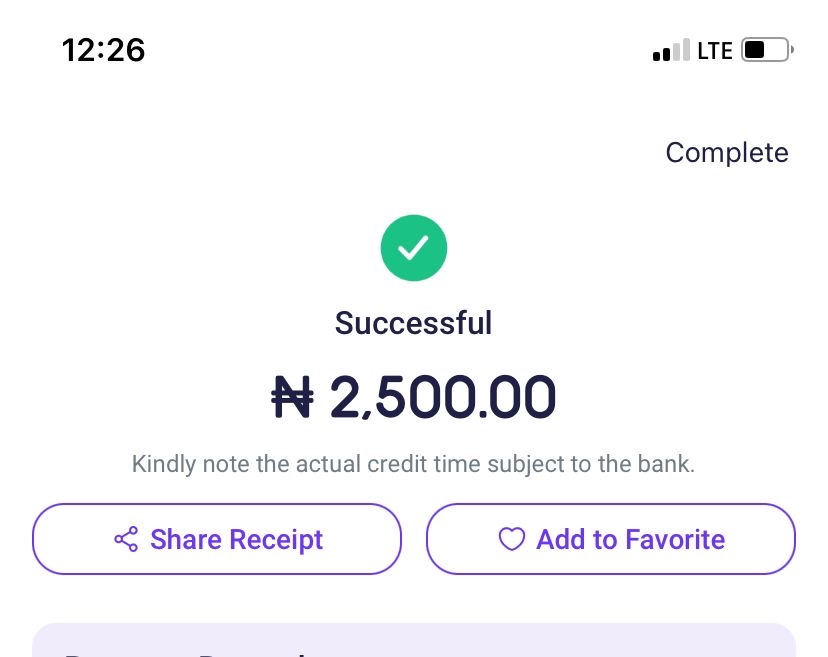Tap the battery icon in status bar
Screen dimensions: 828x657
[766, 50]
